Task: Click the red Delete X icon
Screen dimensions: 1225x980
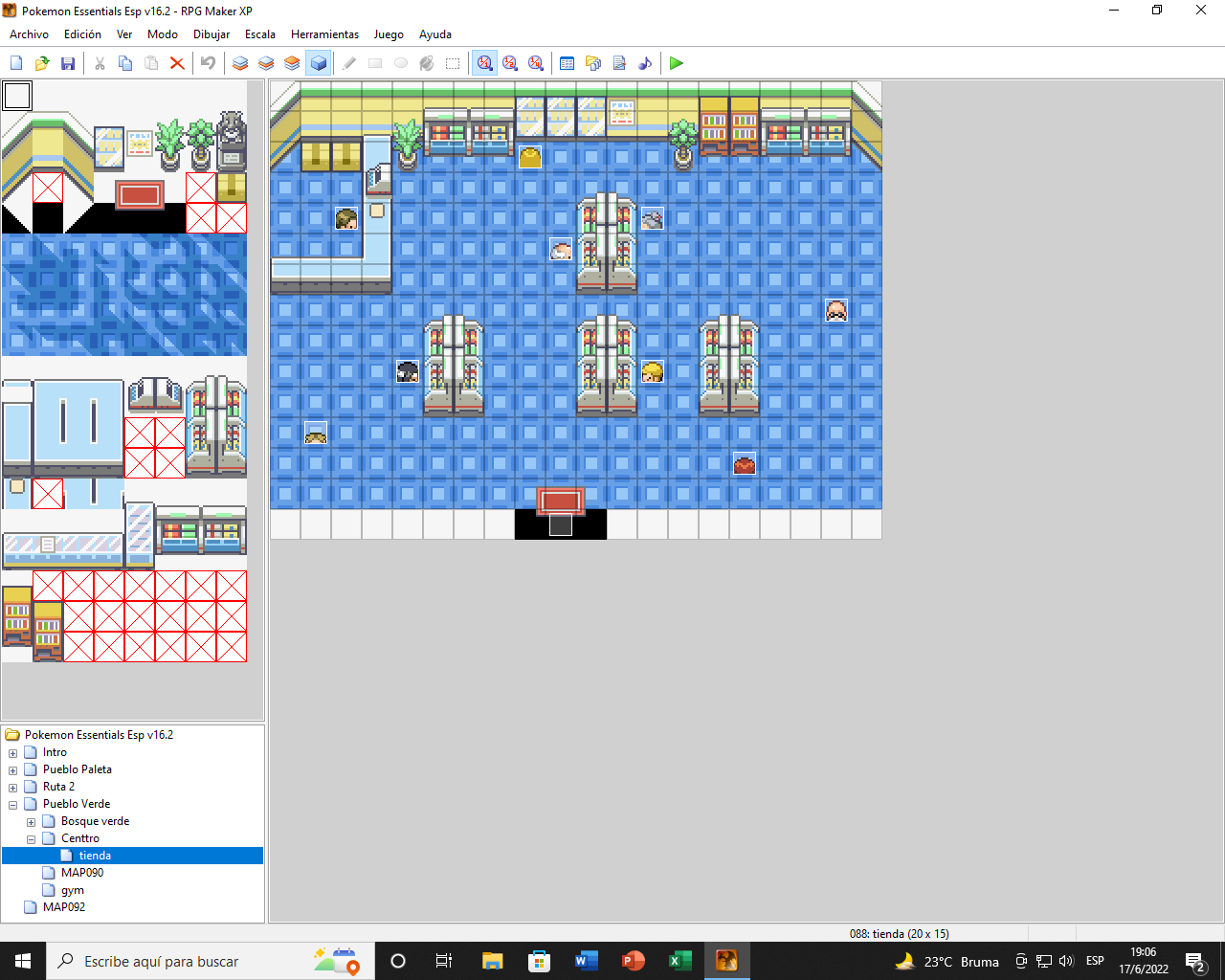Action: [177, 63]
